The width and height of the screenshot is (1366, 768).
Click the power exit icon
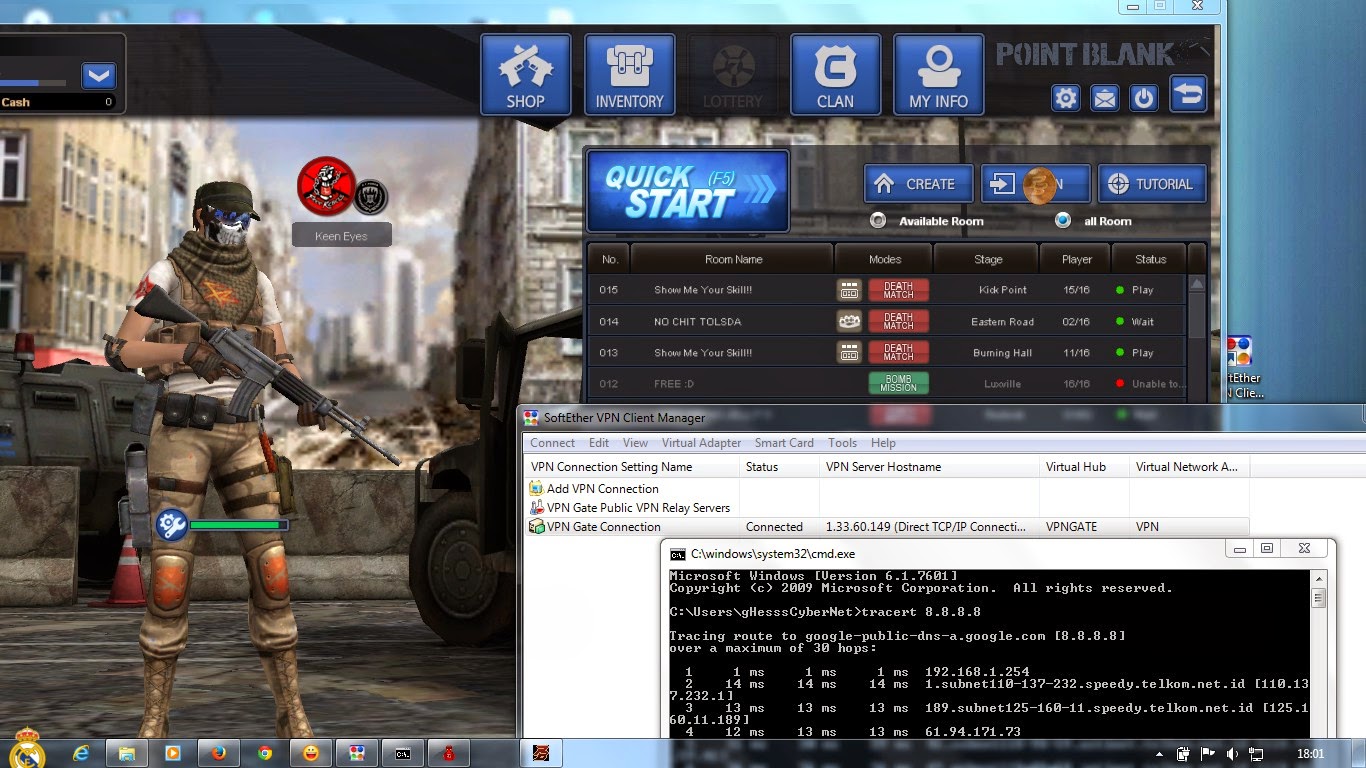(x=1144, y=98)
